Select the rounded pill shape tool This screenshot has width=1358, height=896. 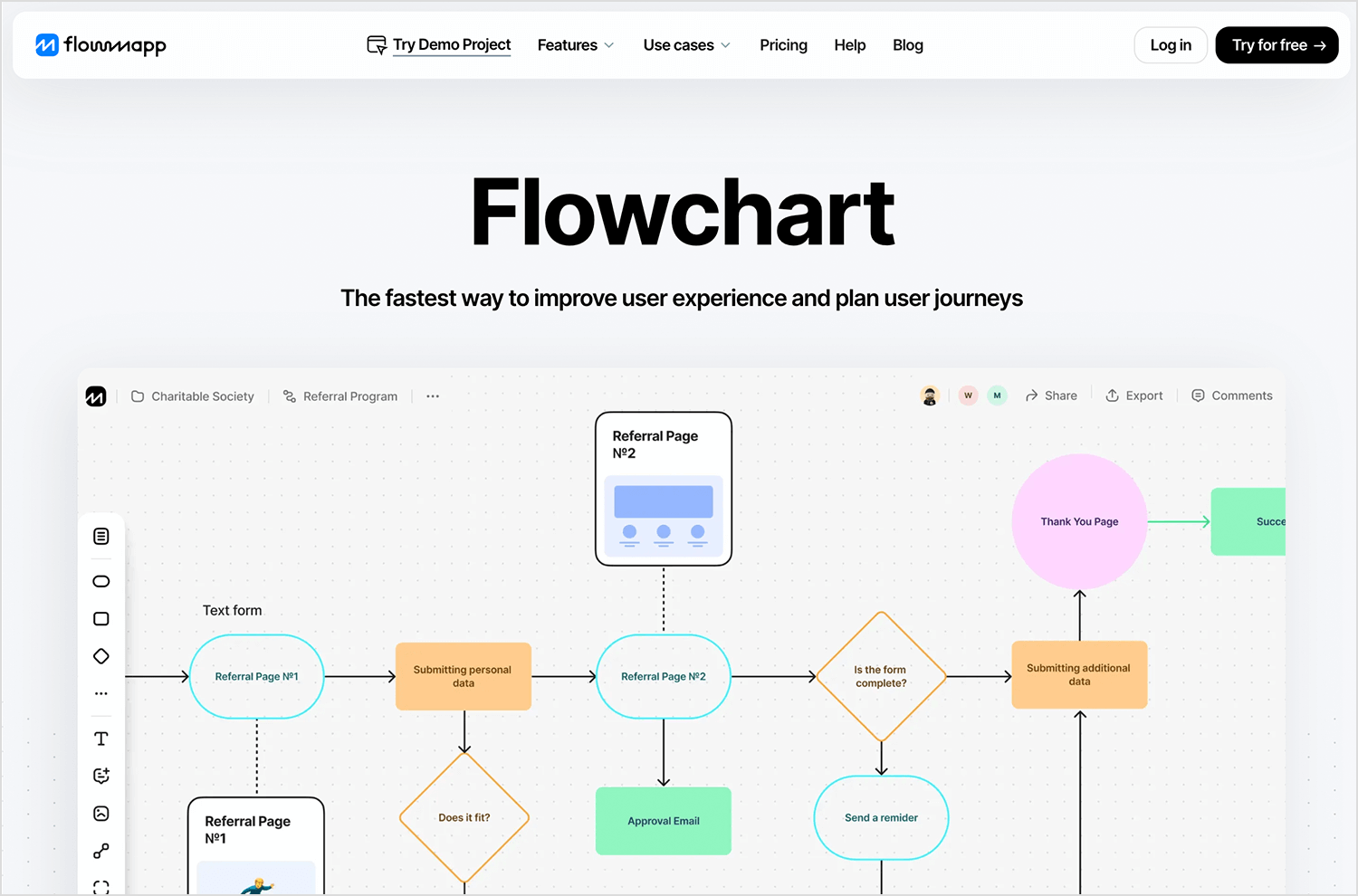(101, 581)
